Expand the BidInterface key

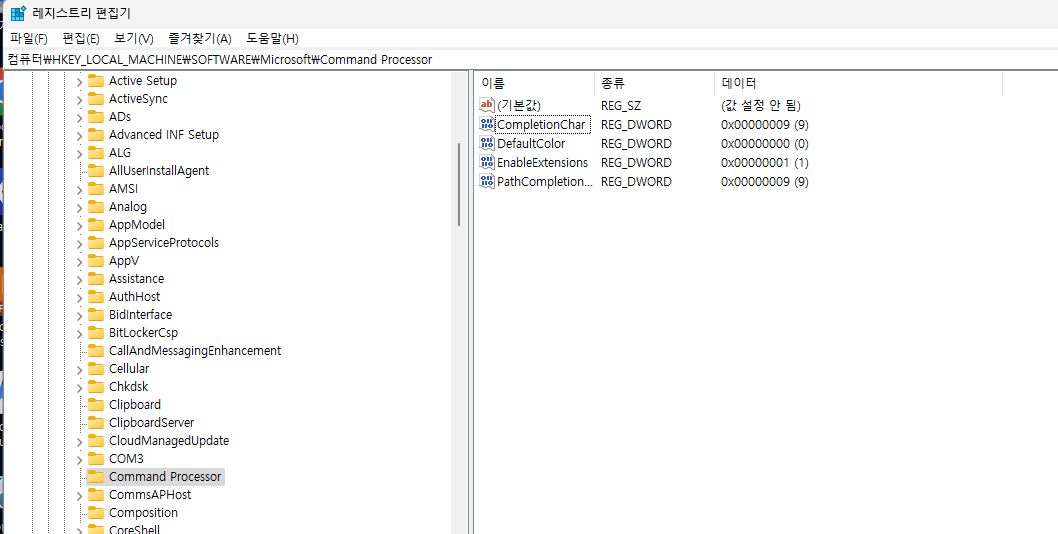click(79, 315)
